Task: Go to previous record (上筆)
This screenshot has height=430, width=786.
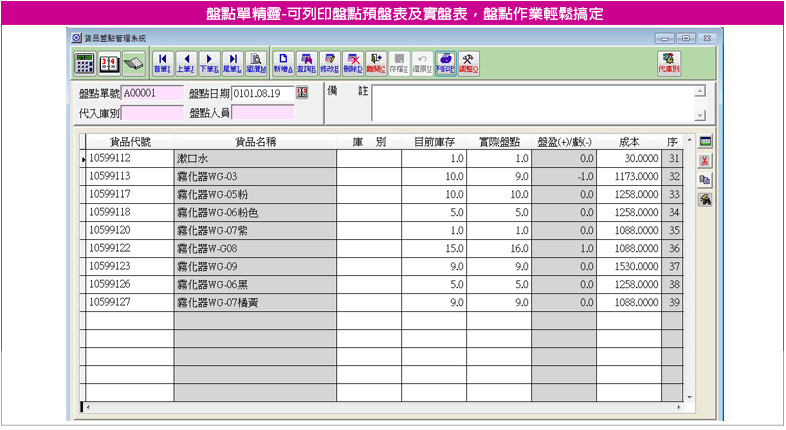Action: pyautogui.click(x=185, y=62)
